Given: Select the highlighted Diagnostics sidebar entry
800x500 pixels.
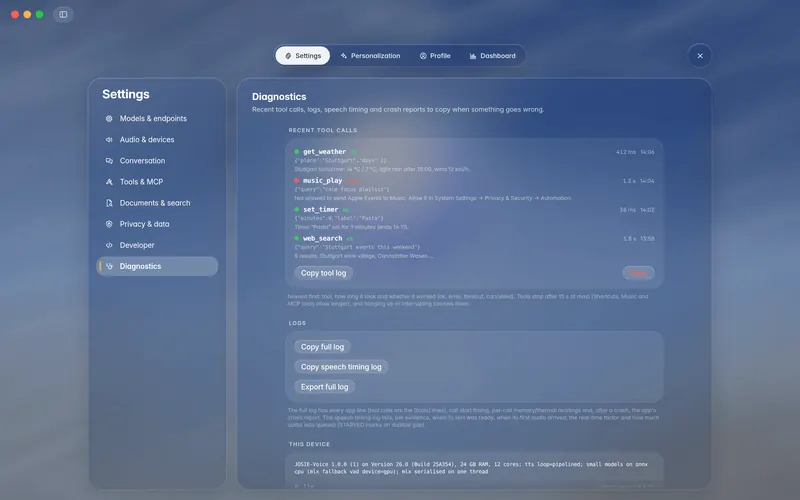Looking at the screenshot, I should coord(157,266).
